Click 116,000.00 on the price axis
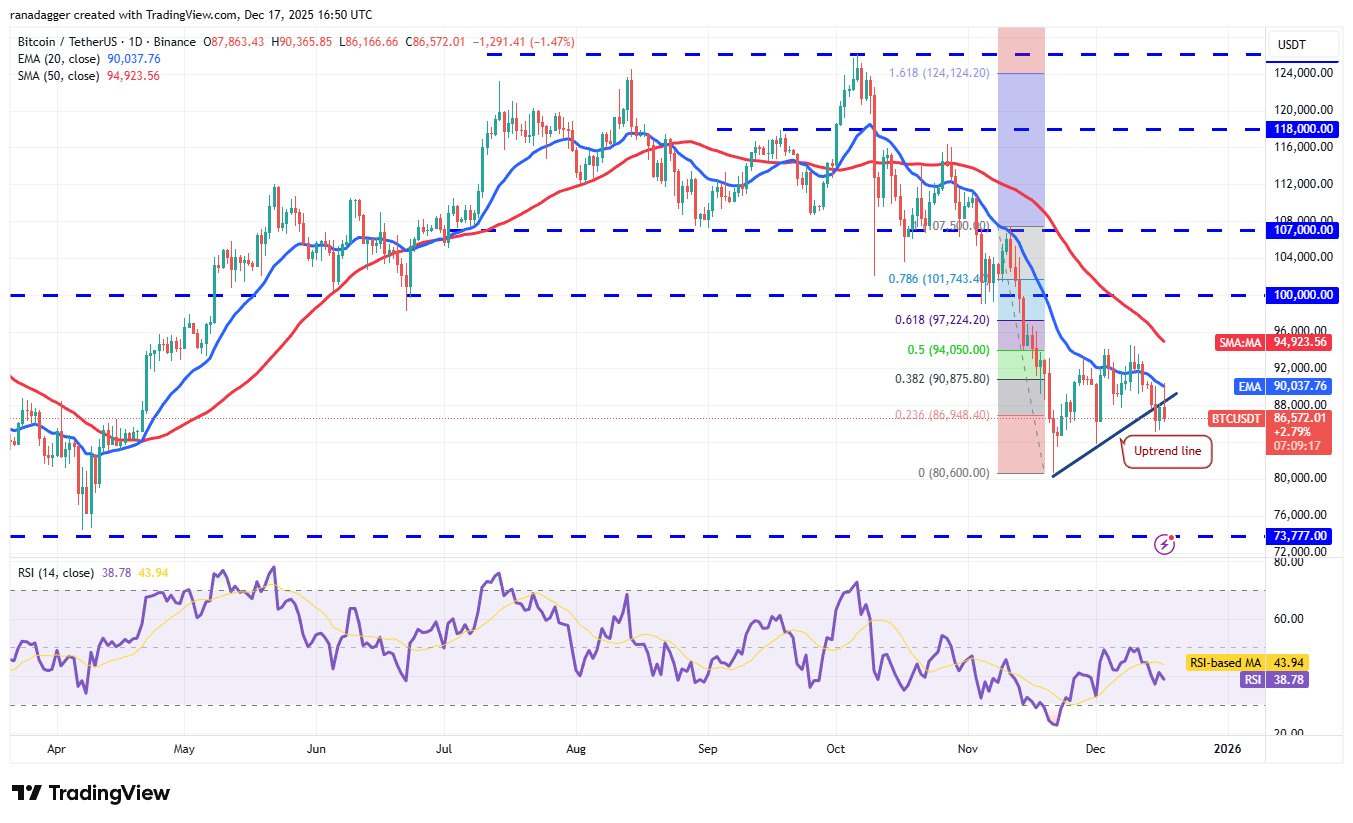Image resolution: width=1353 pixels, height=823 pixels. tap(1303, 147)
